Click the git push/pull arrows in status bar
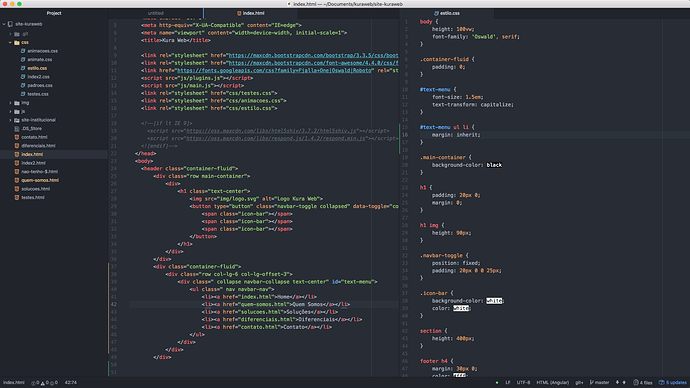Screen dimensions: 690x388 click(620, 383)
